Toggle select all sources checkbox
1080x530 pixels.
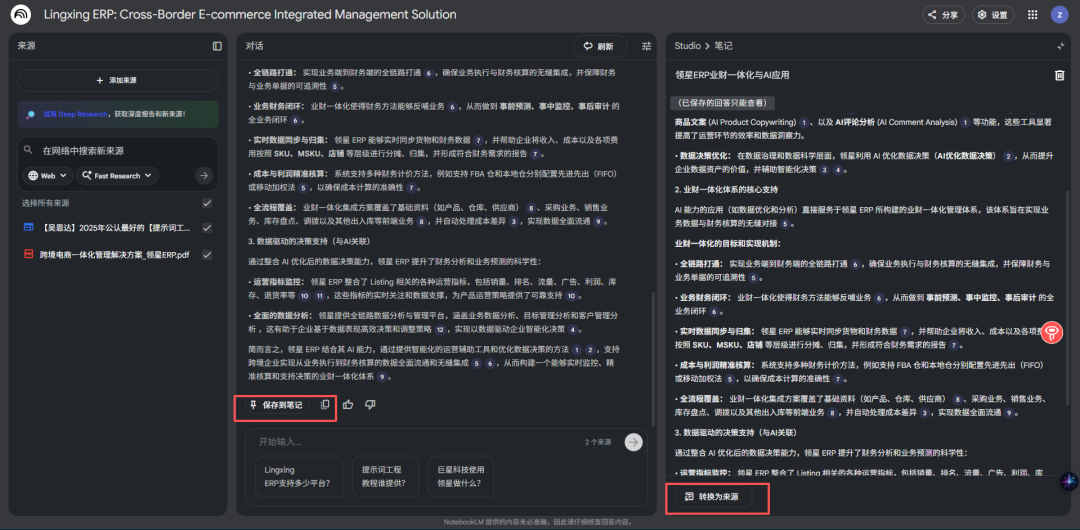[x=207, y=203]
